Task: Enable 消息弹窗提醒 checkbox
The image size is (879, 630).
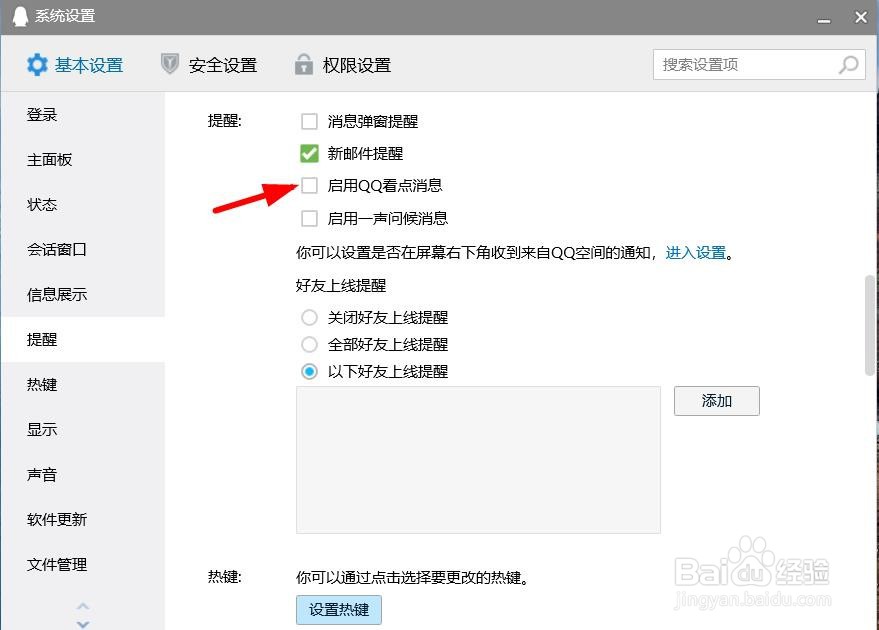Action: click(309, 121)
